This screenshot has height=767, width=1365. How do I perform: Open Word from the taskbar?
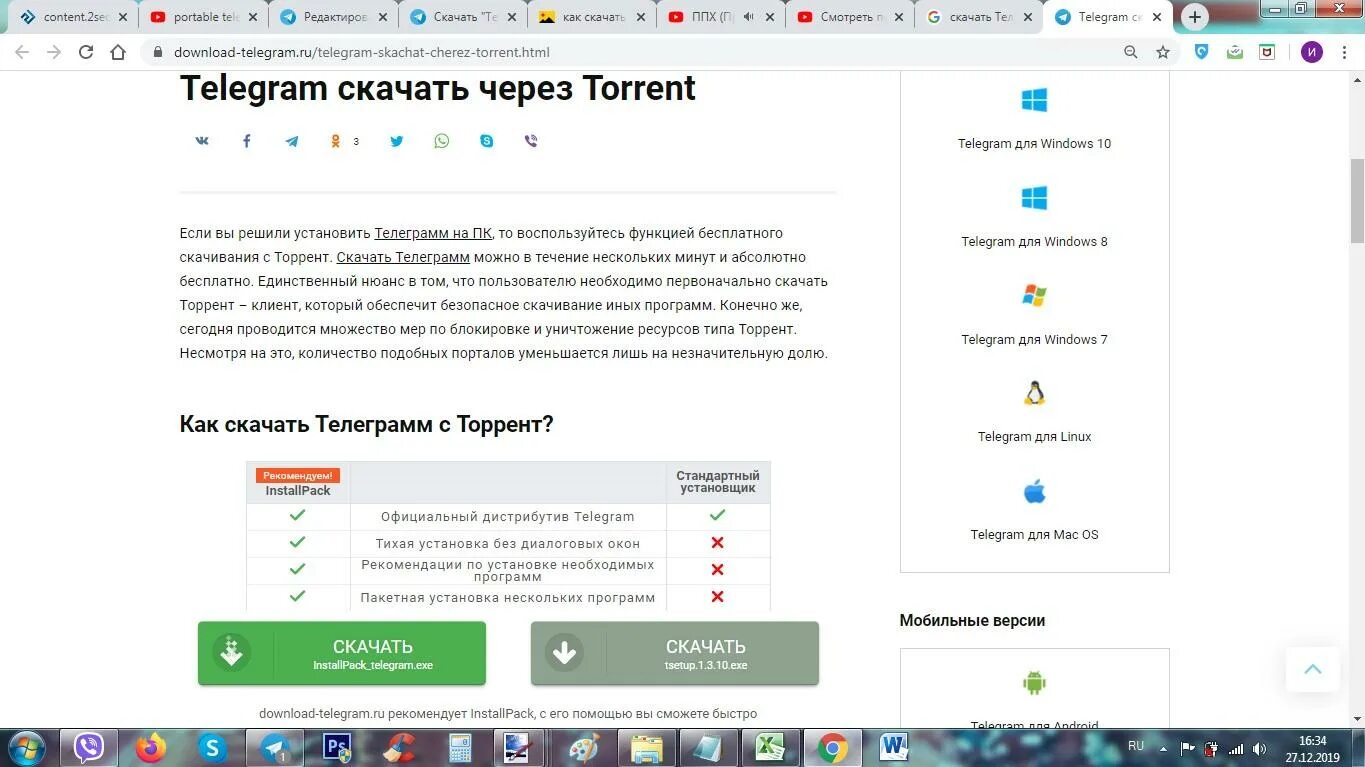(x=894, y=747)
